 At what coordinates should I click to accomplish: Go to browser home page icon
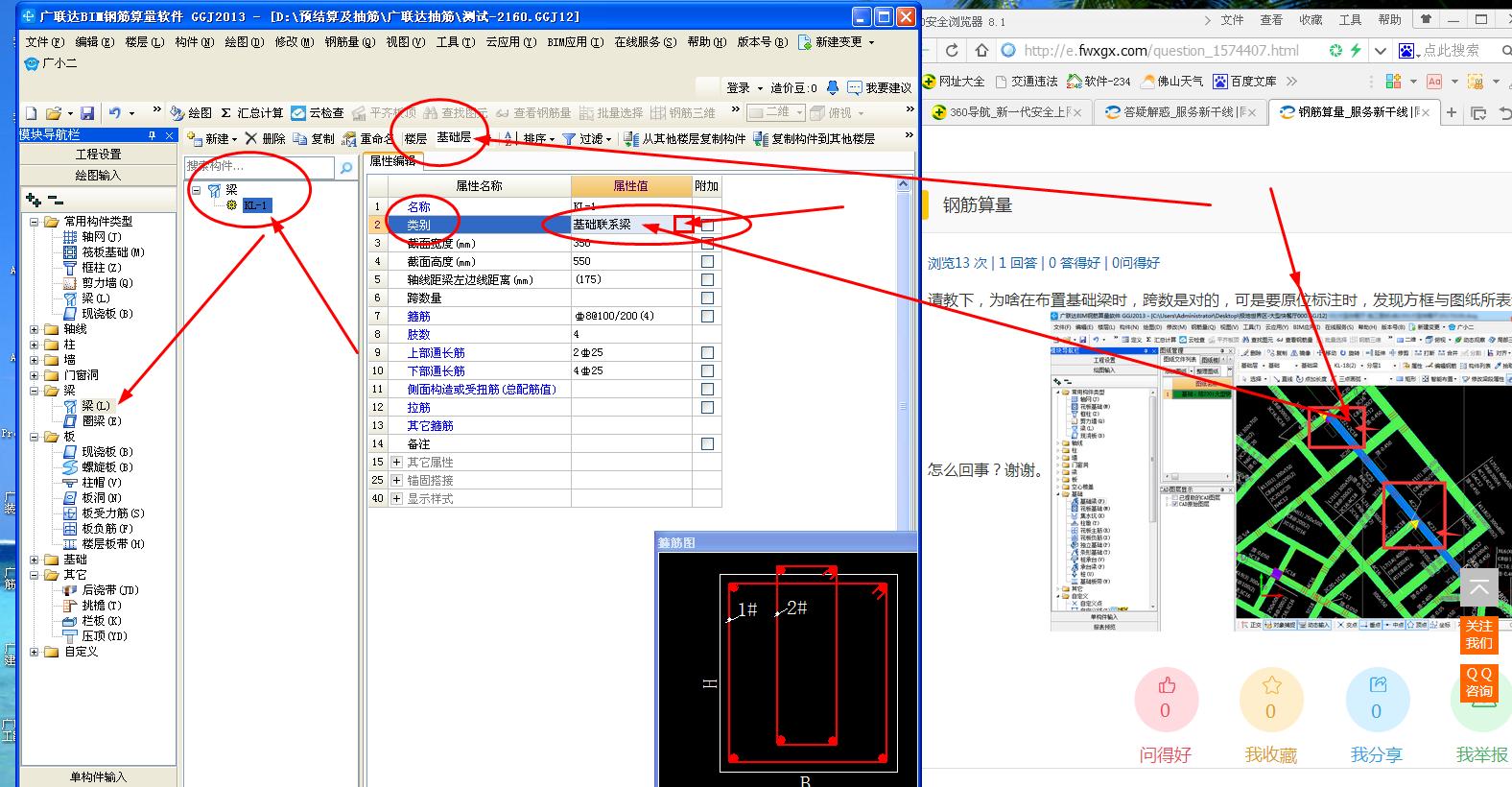point(980,51)
